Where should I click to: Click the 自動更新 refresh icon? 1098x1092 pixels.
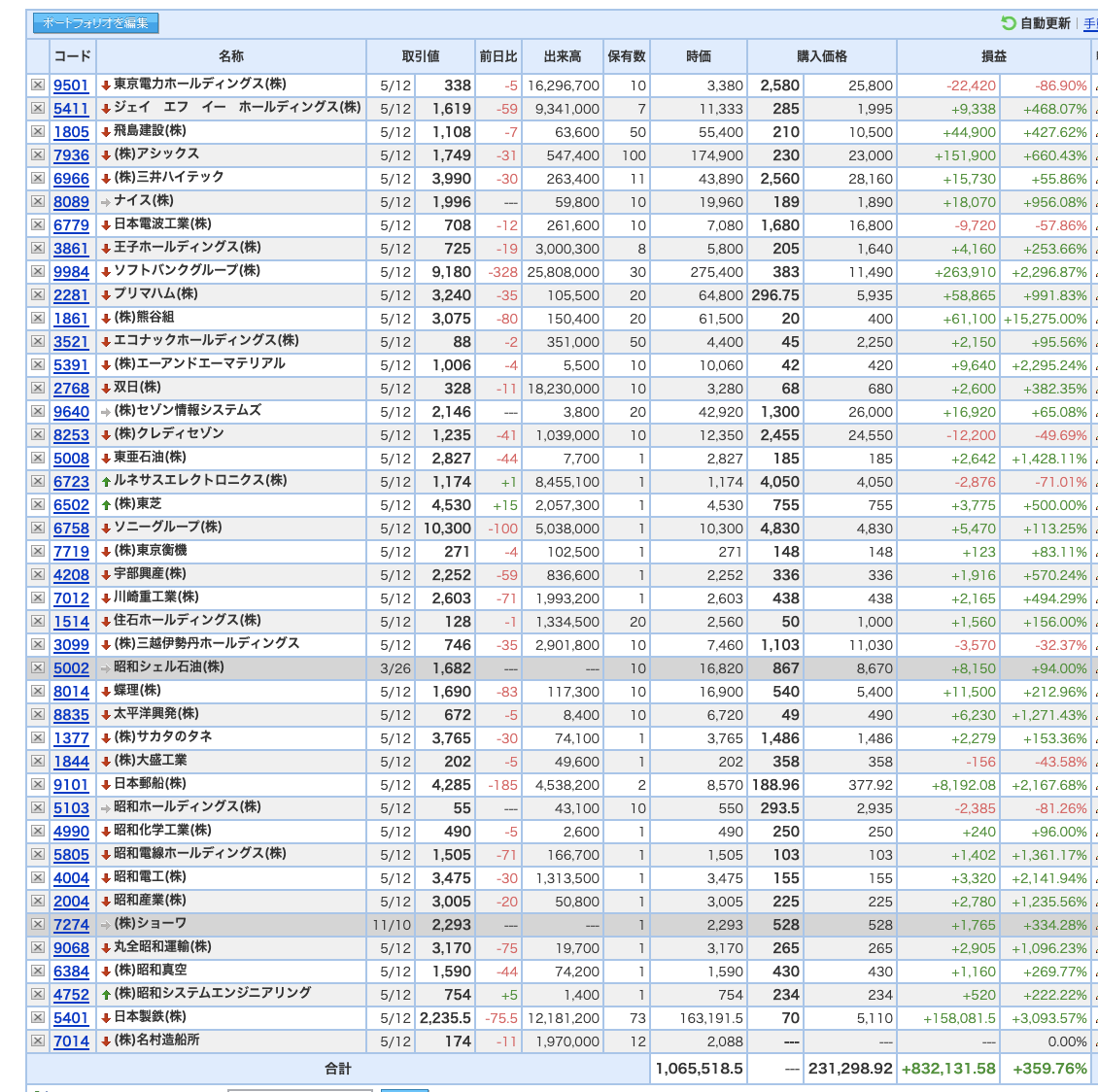click(1009, 23)
